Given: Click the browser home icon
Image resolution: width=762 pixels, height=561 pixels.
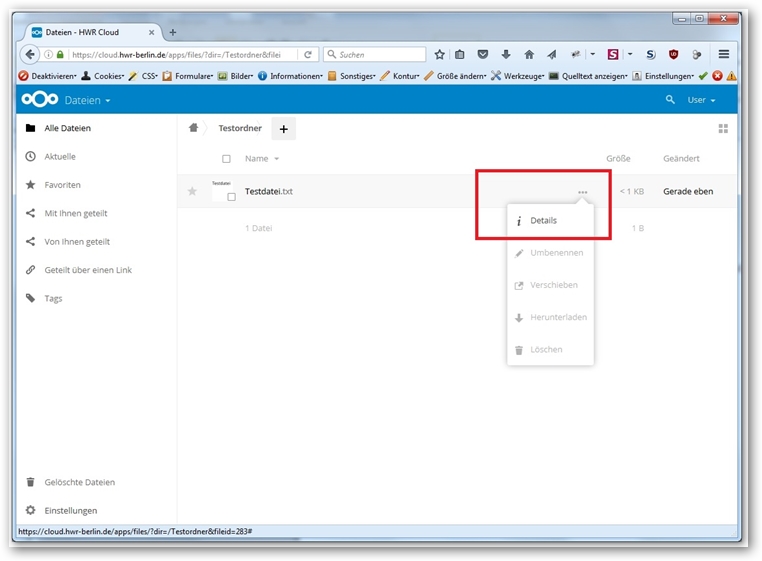Looking at the screenshot, I should [529, 54].
